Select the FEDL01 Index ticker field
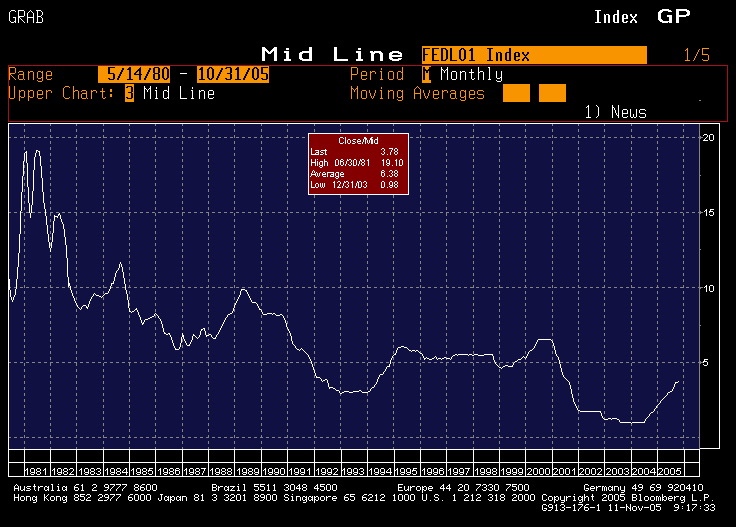 tap(534, 55)
